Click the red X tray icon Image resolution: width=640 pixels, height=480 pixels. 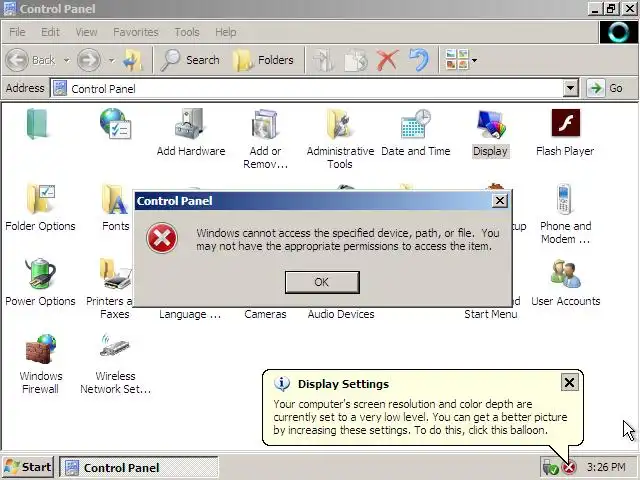click(569, 467)
